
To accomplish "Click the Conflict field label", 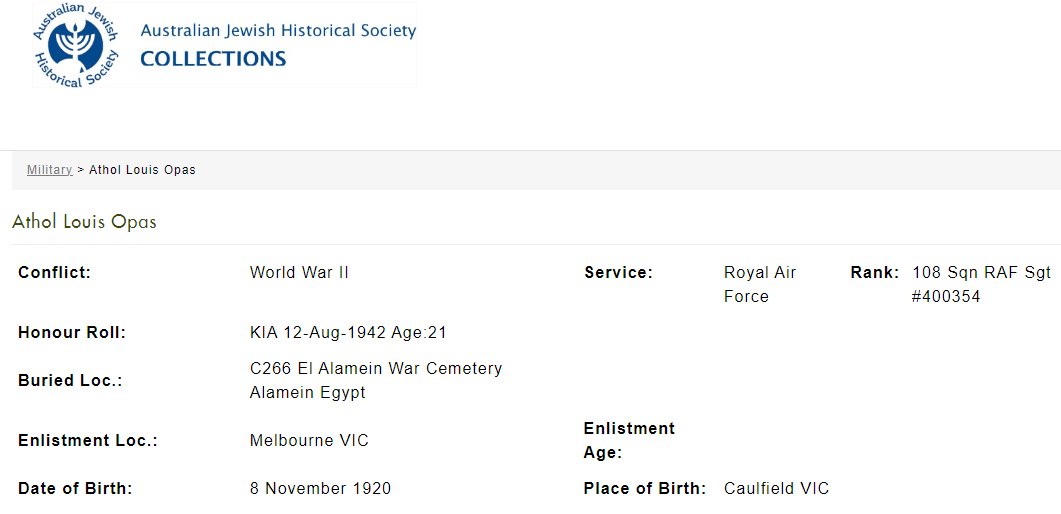I will coord(54,272).
